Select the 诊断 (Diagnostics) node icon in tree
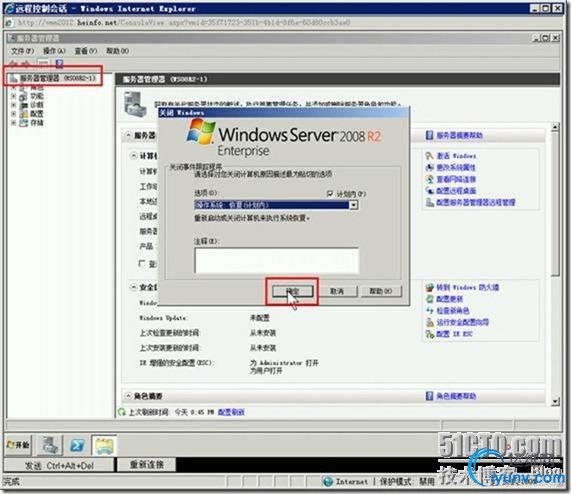This screenshot has width=571, height=494. pos(23,105)
